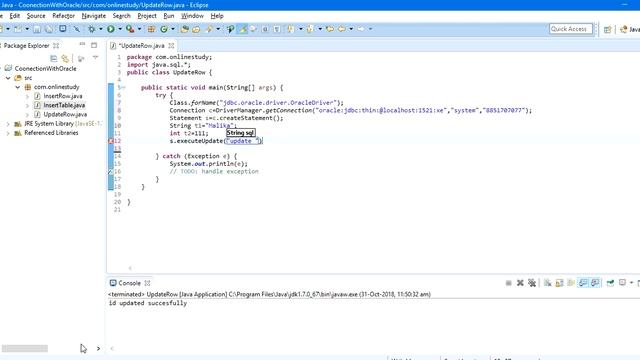Click the Last Edit Location arrow icon
Screen dimensions: 640x360
(330, 29)
